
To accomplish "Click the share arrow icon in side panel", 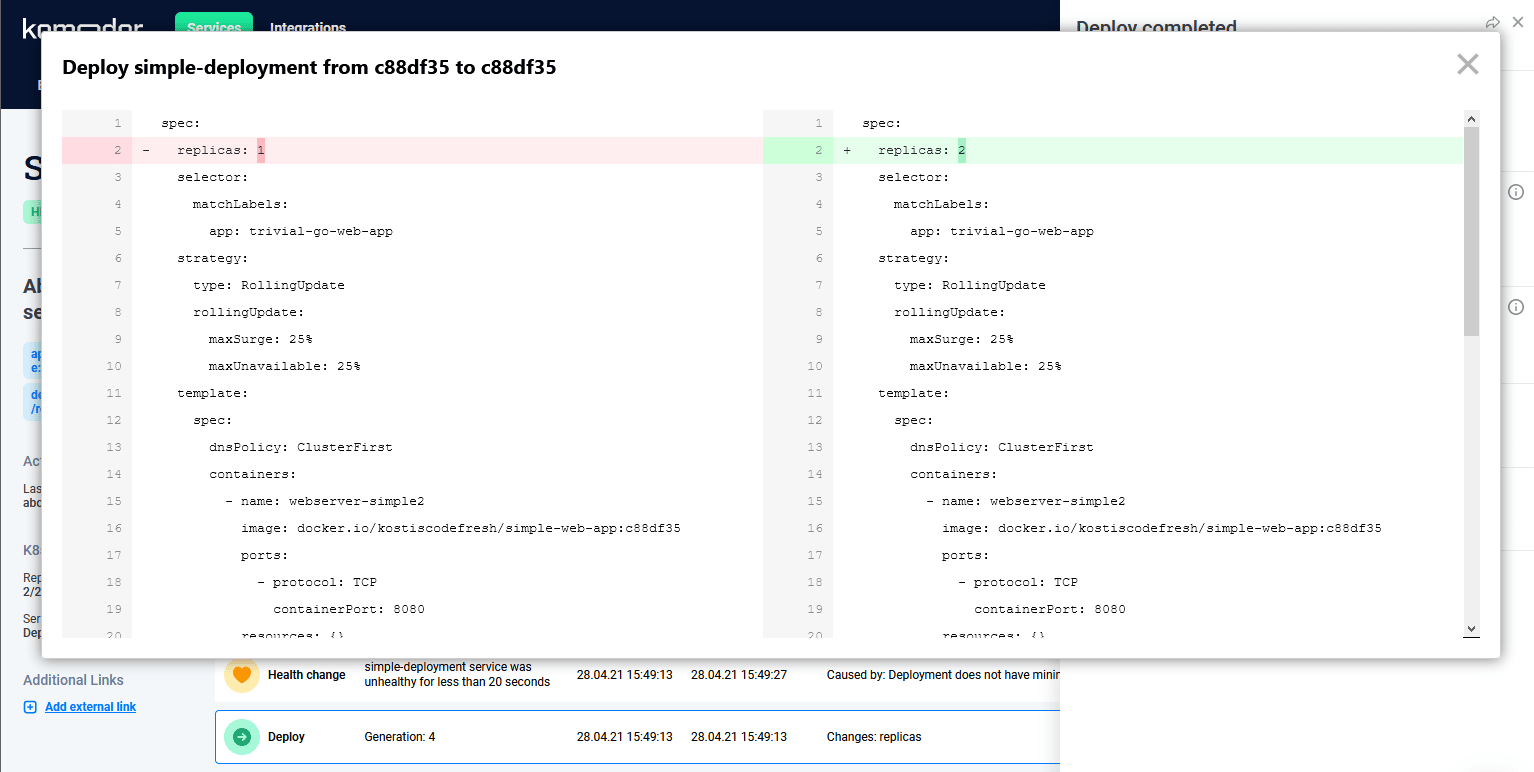I will (1492, 22).
